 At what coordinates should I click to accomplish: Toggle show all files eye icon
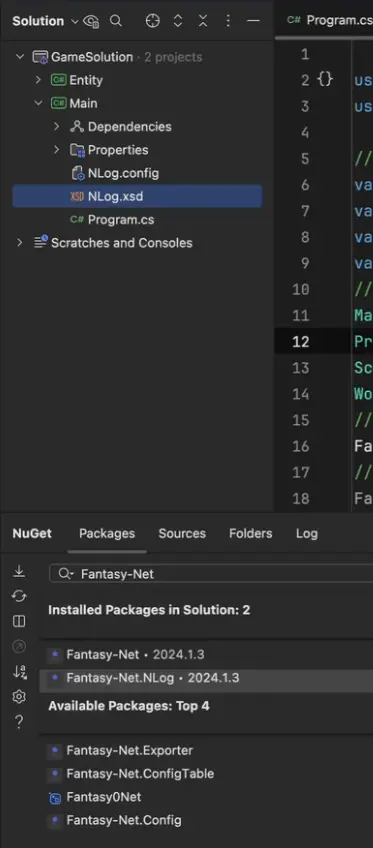(x=91, y=21)
